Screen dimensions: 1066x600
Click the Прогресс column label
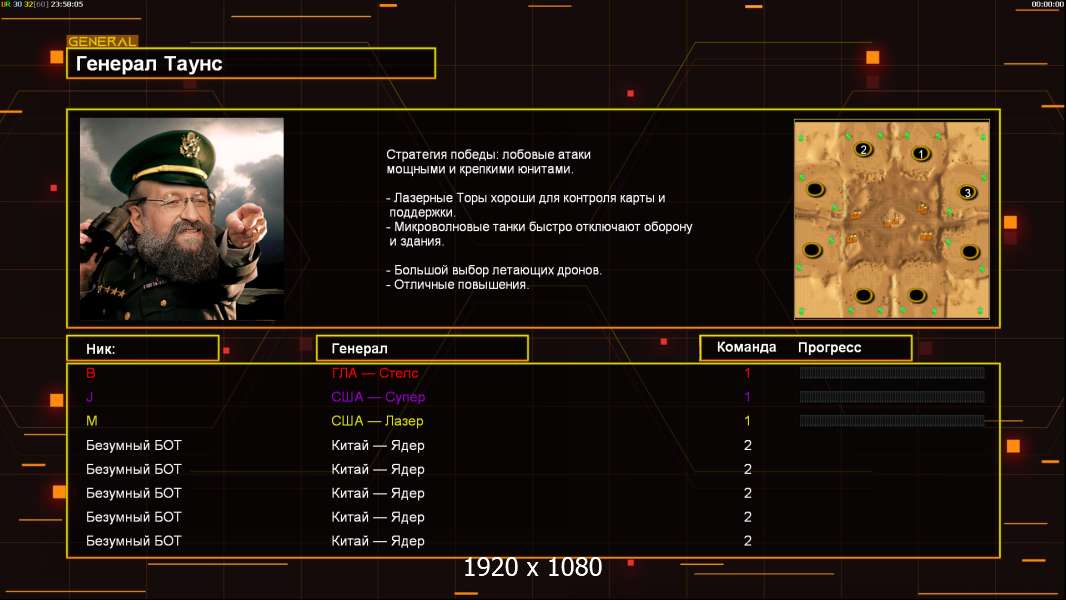pos(829,348)
